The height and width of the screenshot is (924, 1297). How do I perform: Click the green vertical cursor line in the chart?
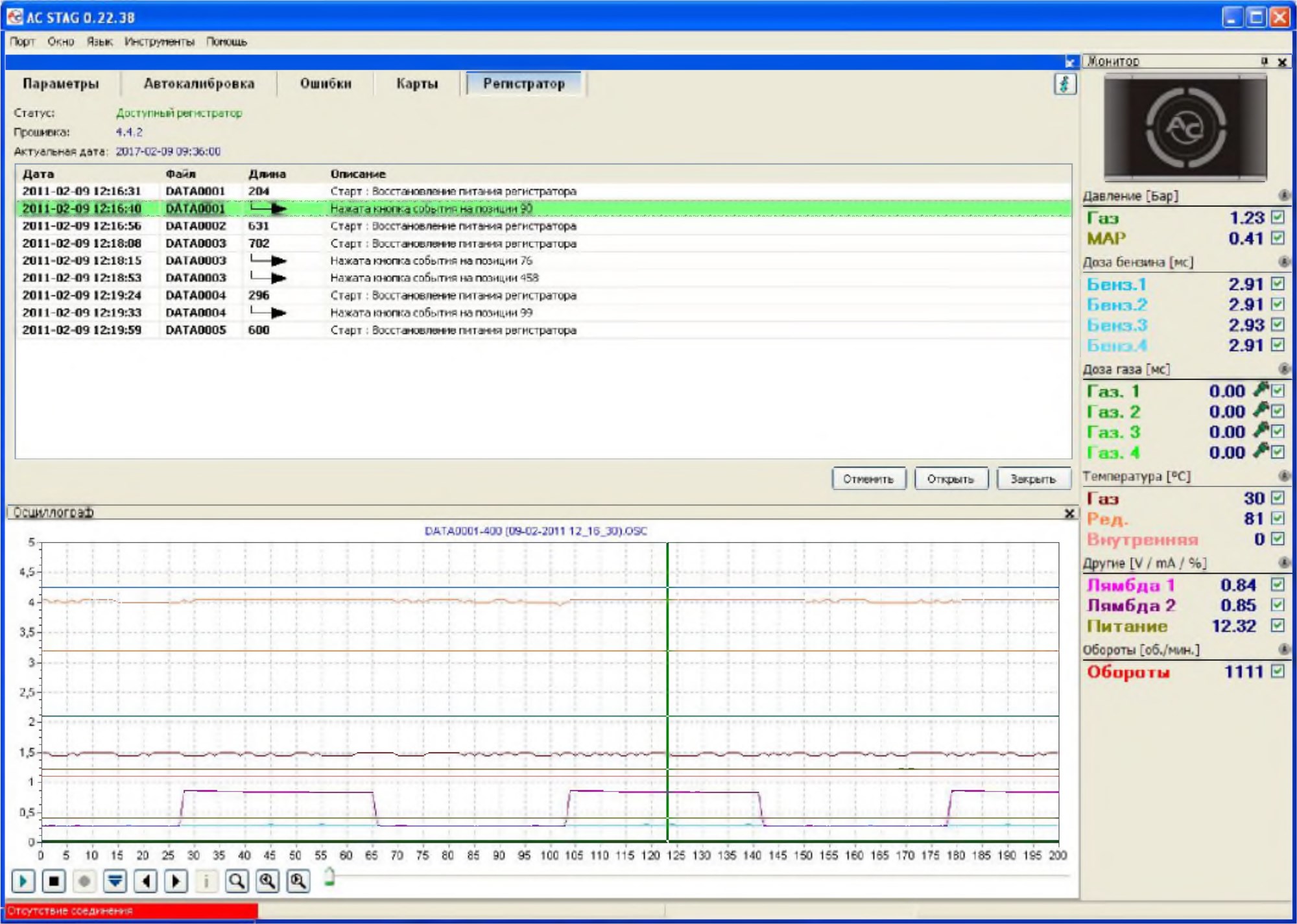667,692
